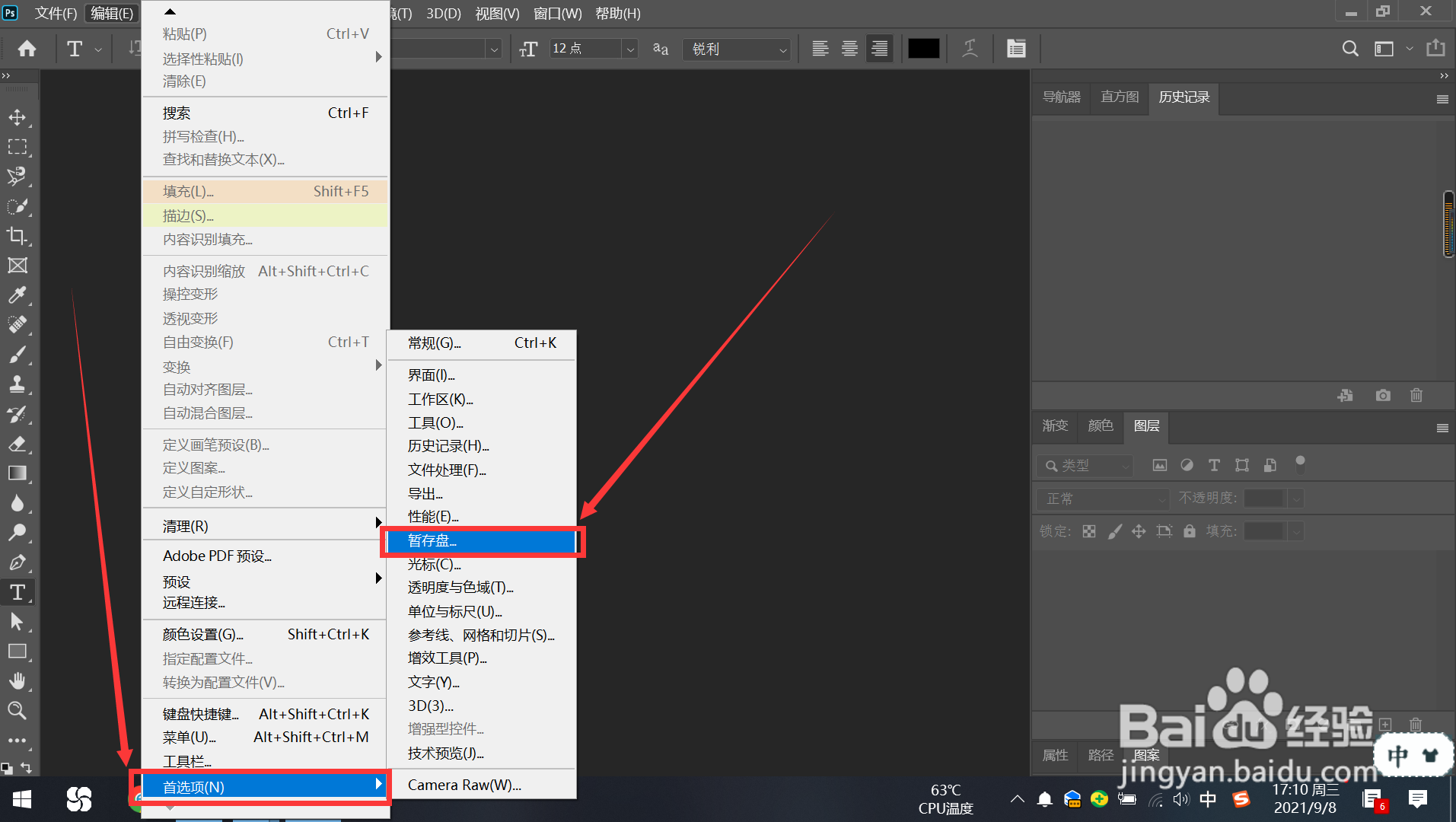1456x822 pixels.
Task: Choose 性能(E) in preferences submenu
Action: point(481,517)
